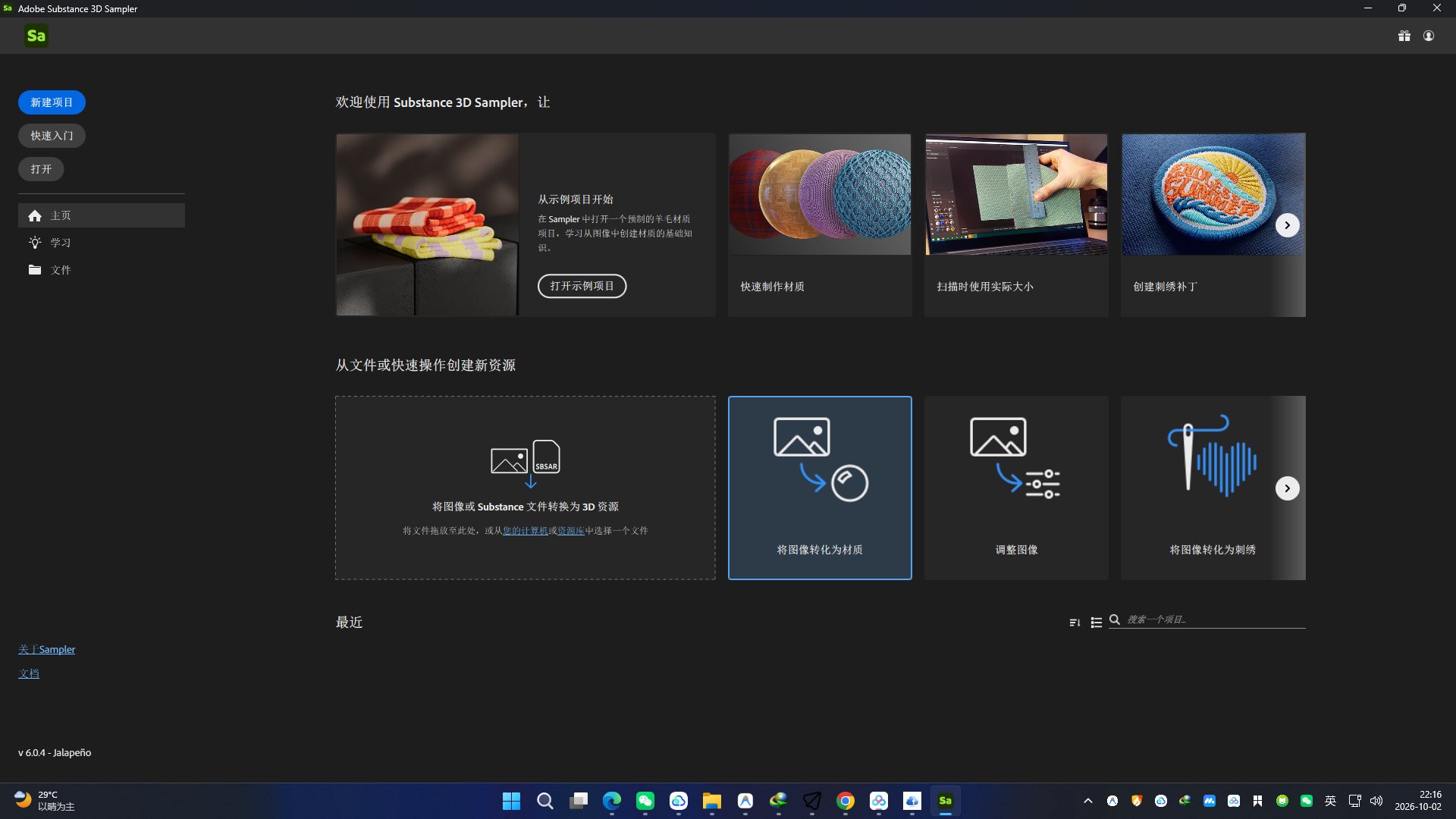Screen dimensions: 1456x819
Task: Click the weather widget showing 29°C
Action: click(x=45, y=801)
